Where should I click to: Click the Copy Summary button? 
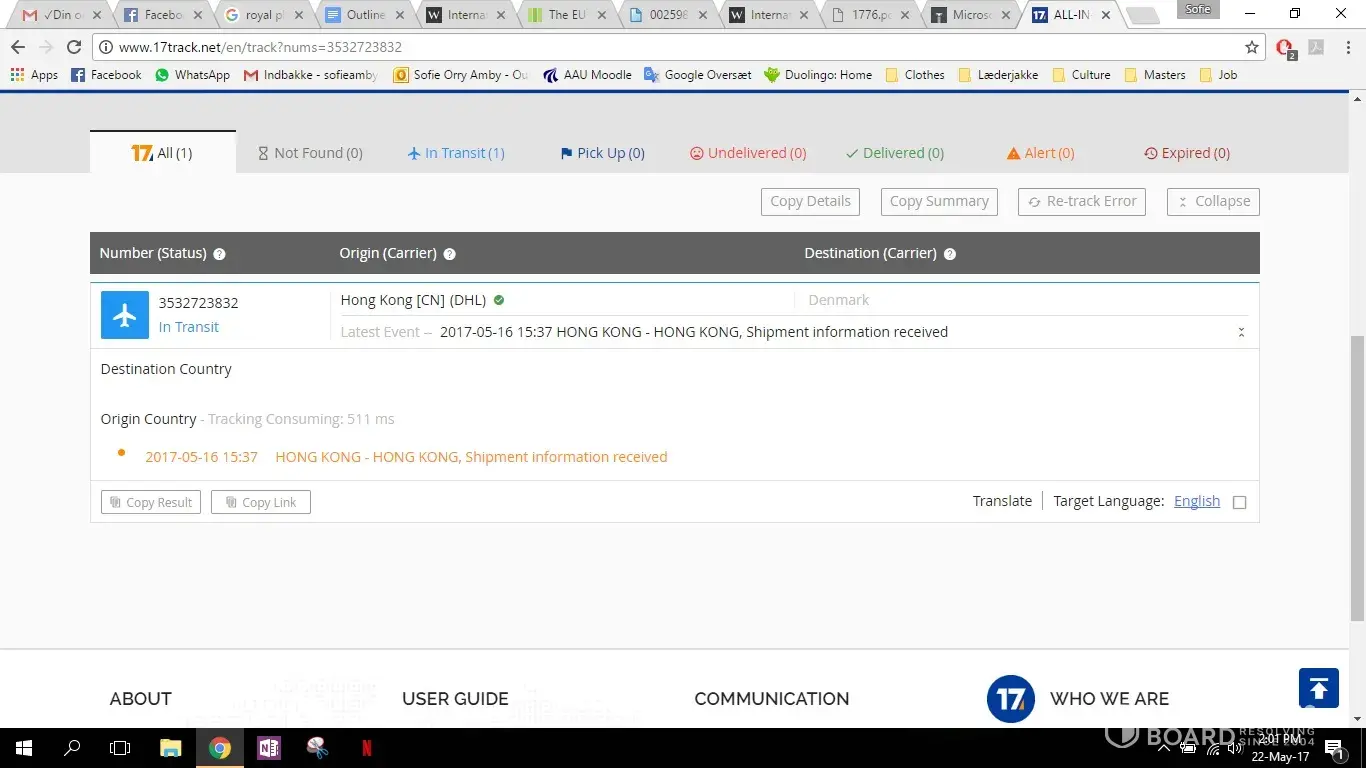(939, 201)
